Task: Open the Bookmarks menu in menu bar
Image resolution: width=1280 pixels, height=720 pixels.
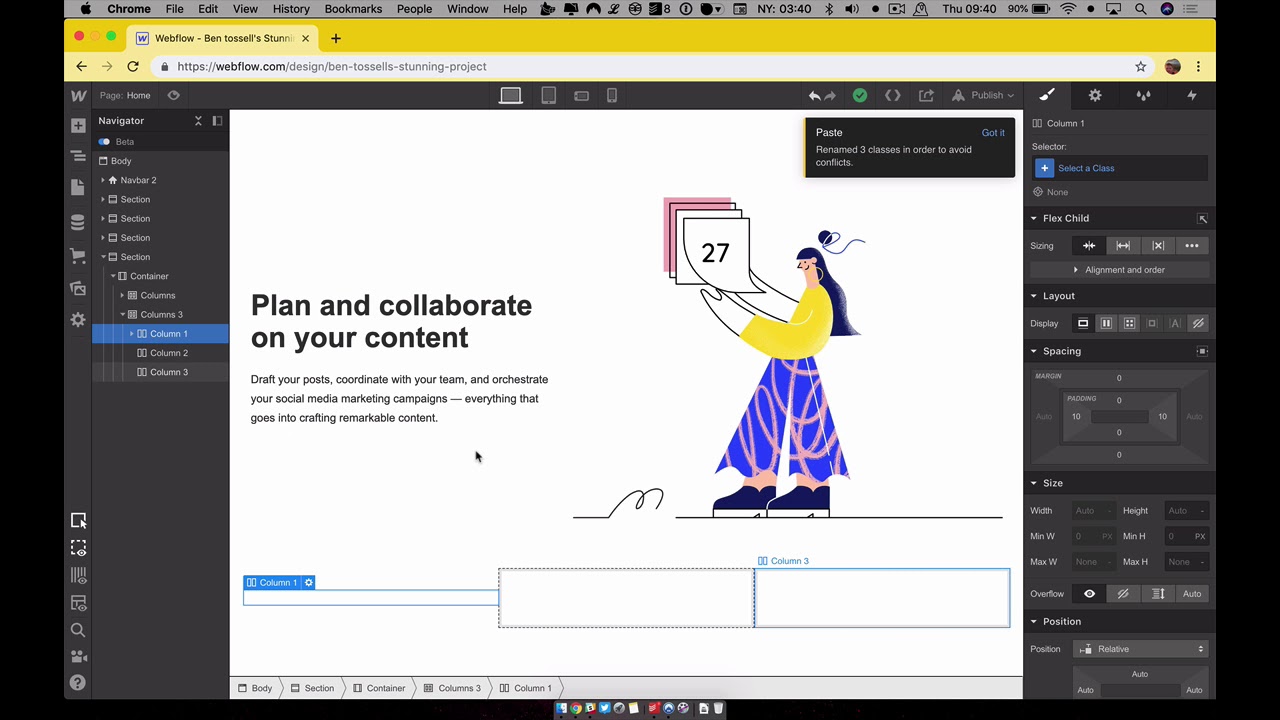Action: point(353,9)
